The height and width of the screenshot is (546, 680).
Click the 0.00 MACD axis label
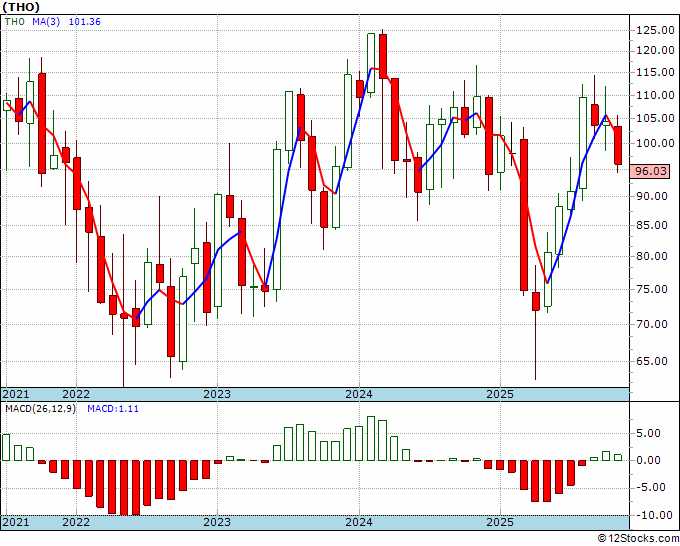pos(649,460)
